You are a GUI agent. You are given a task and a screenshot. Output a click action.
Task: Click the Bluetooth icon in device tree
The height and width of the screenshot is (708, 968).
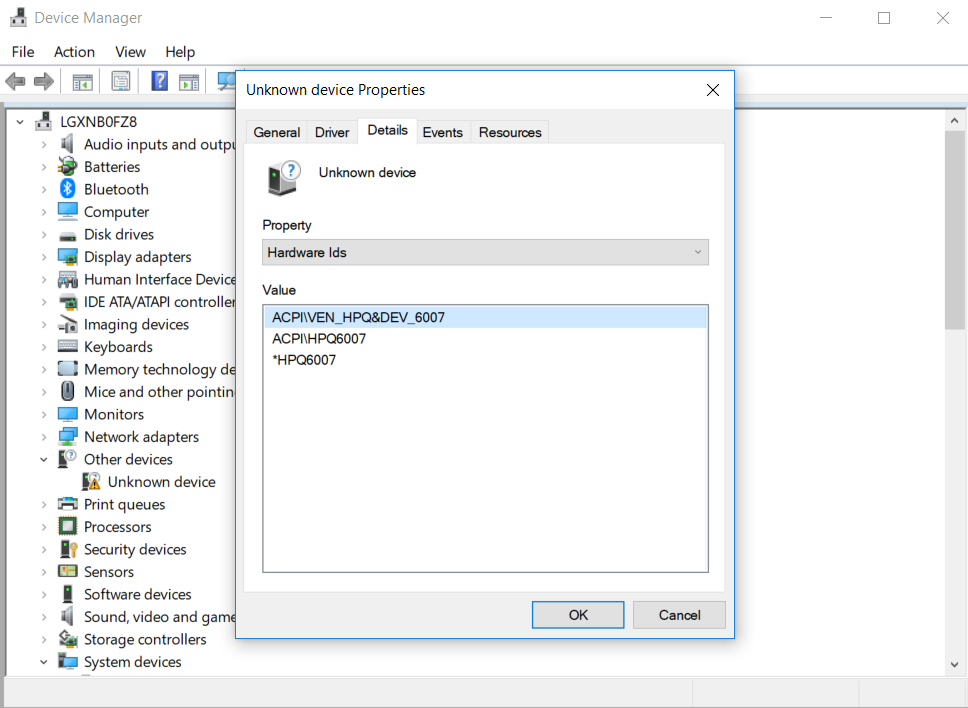68,189
